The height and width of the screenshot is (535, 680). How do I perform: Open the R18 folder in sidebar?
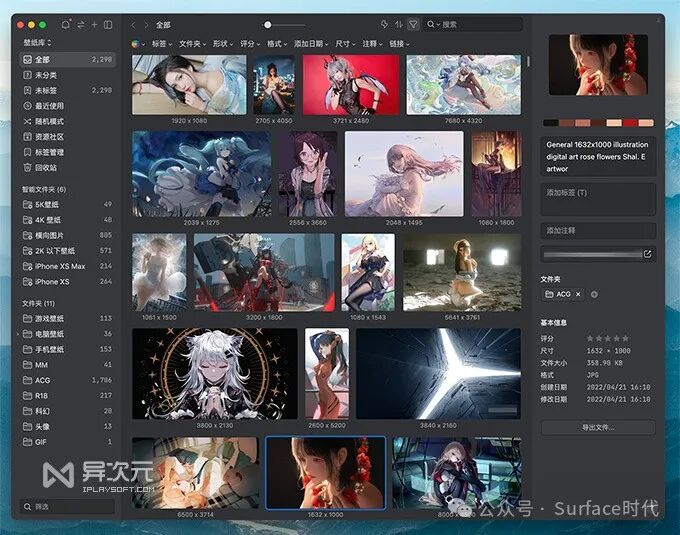click(x=68, y=395)
